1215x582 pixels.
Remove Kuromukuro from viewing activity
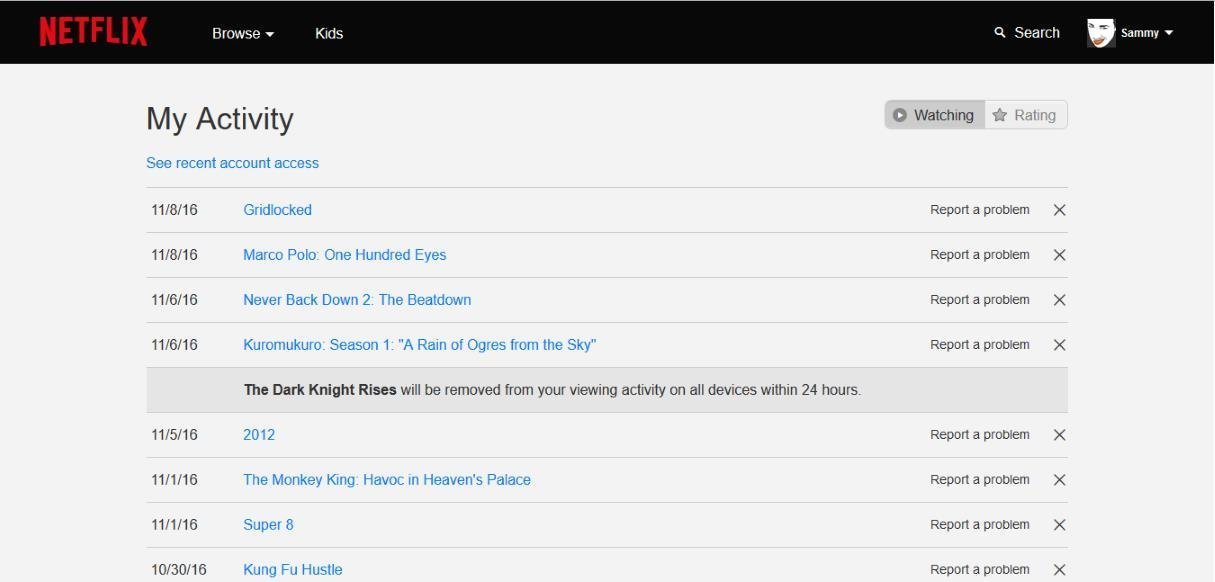point(1060,345)
